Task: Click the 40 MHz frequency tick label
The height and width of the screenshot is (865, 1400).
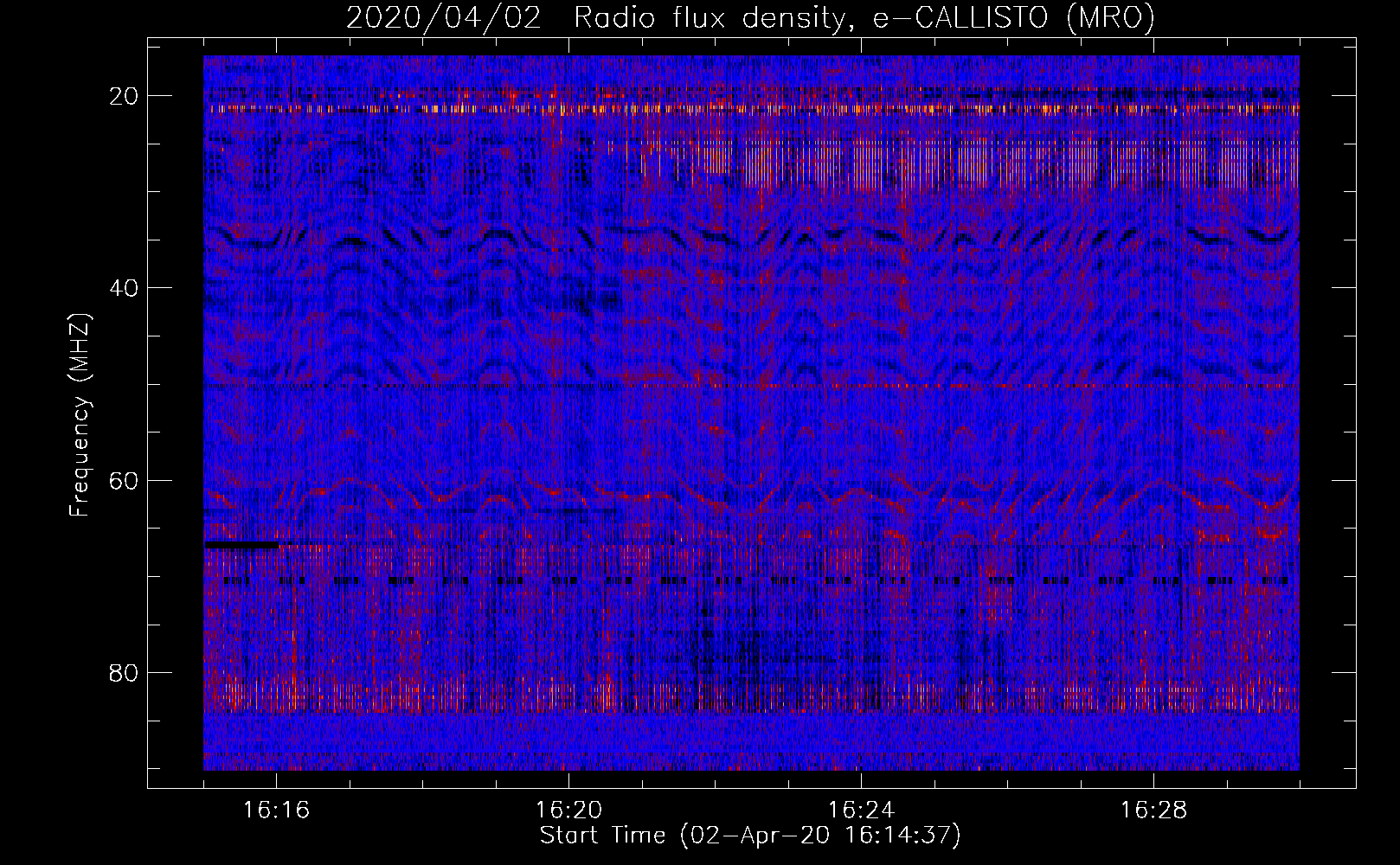Action: pos(125,287)
